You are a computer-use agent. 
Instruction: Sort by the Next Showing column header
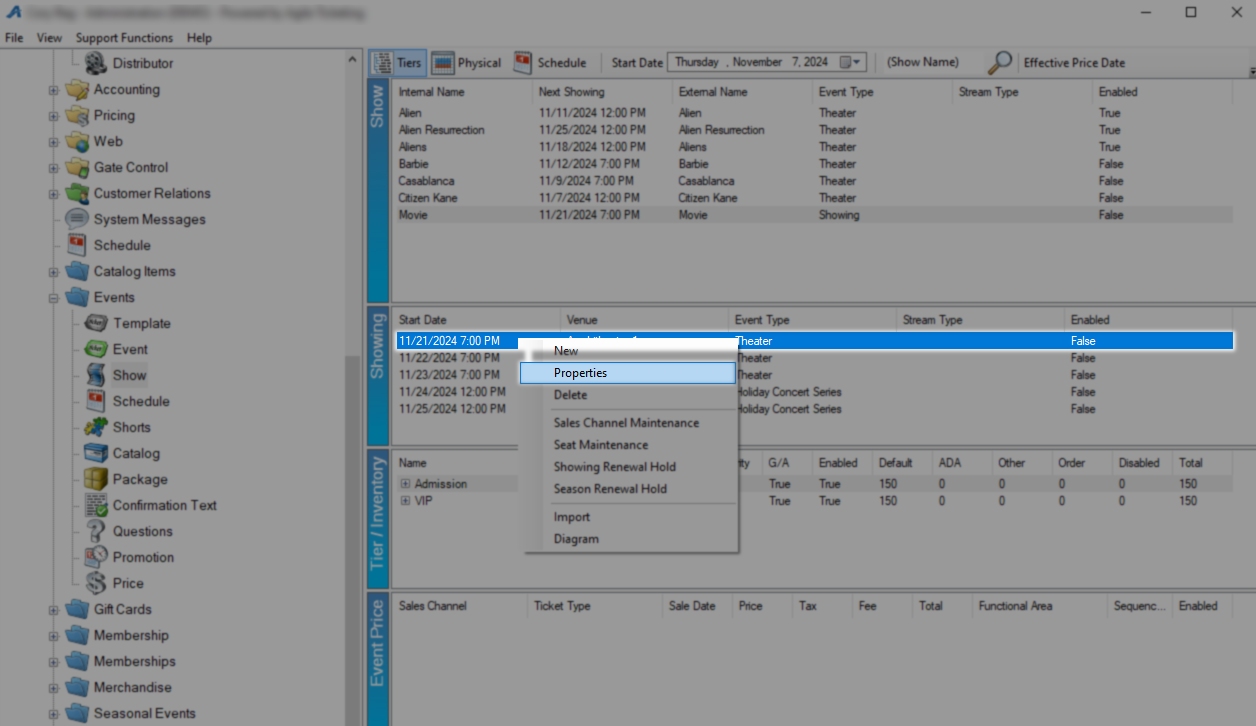pos(603,92)
